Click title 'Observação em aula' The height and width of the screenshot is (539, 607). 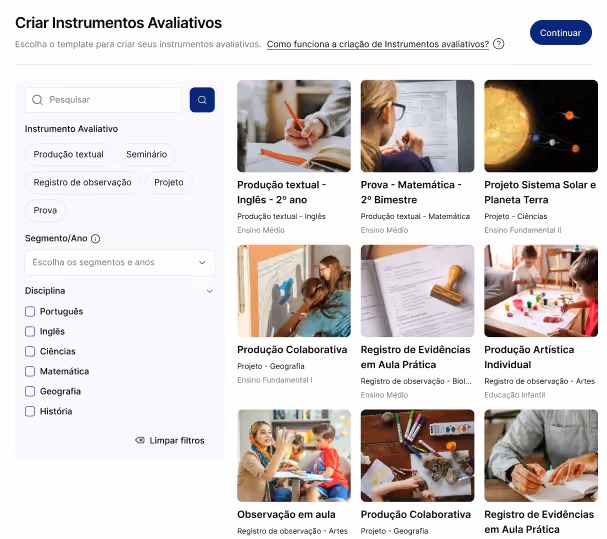click(x=286, y=515)
